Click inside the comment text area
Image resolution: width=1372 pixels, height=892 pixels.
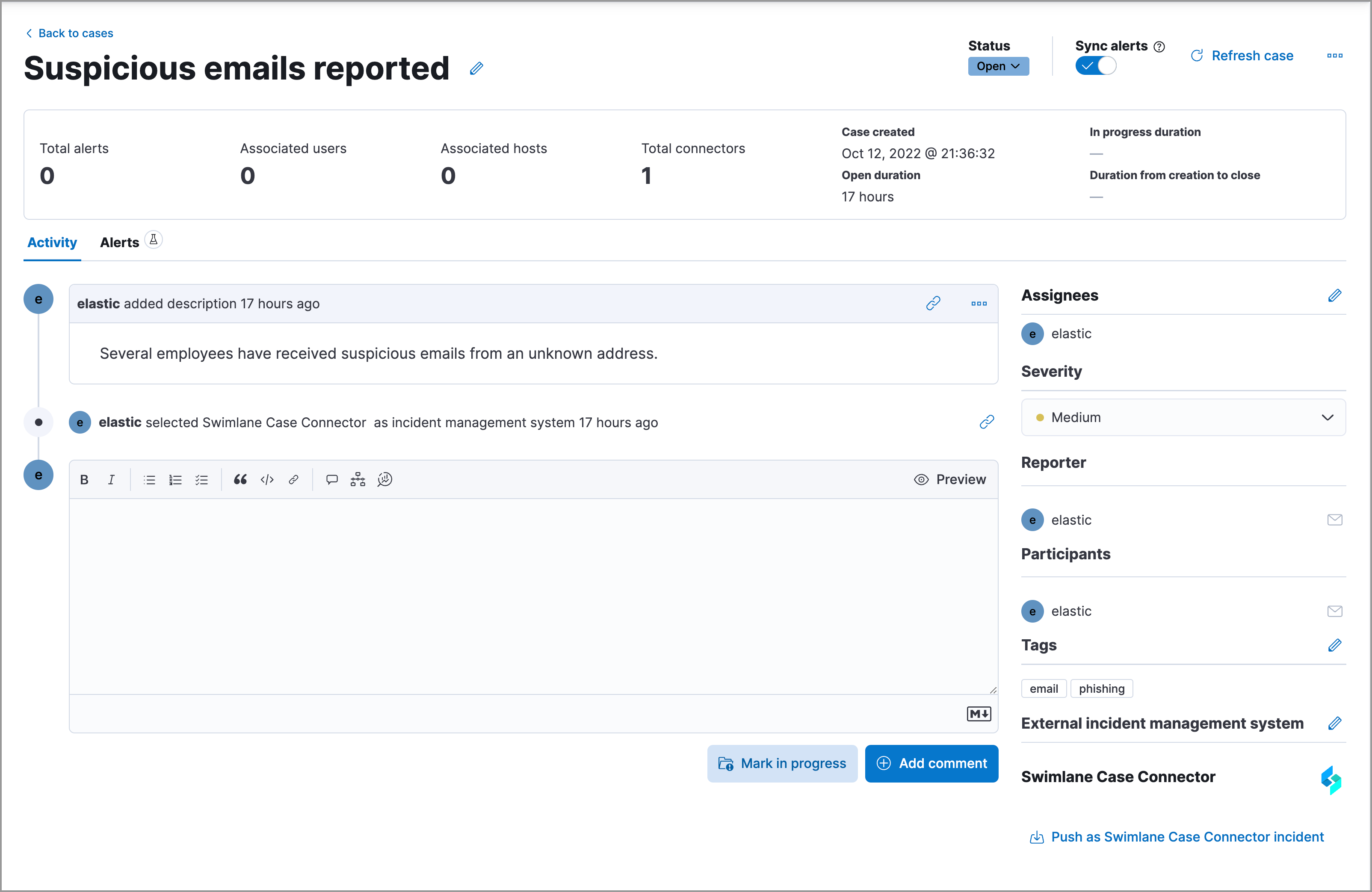[x=532, y=596]
